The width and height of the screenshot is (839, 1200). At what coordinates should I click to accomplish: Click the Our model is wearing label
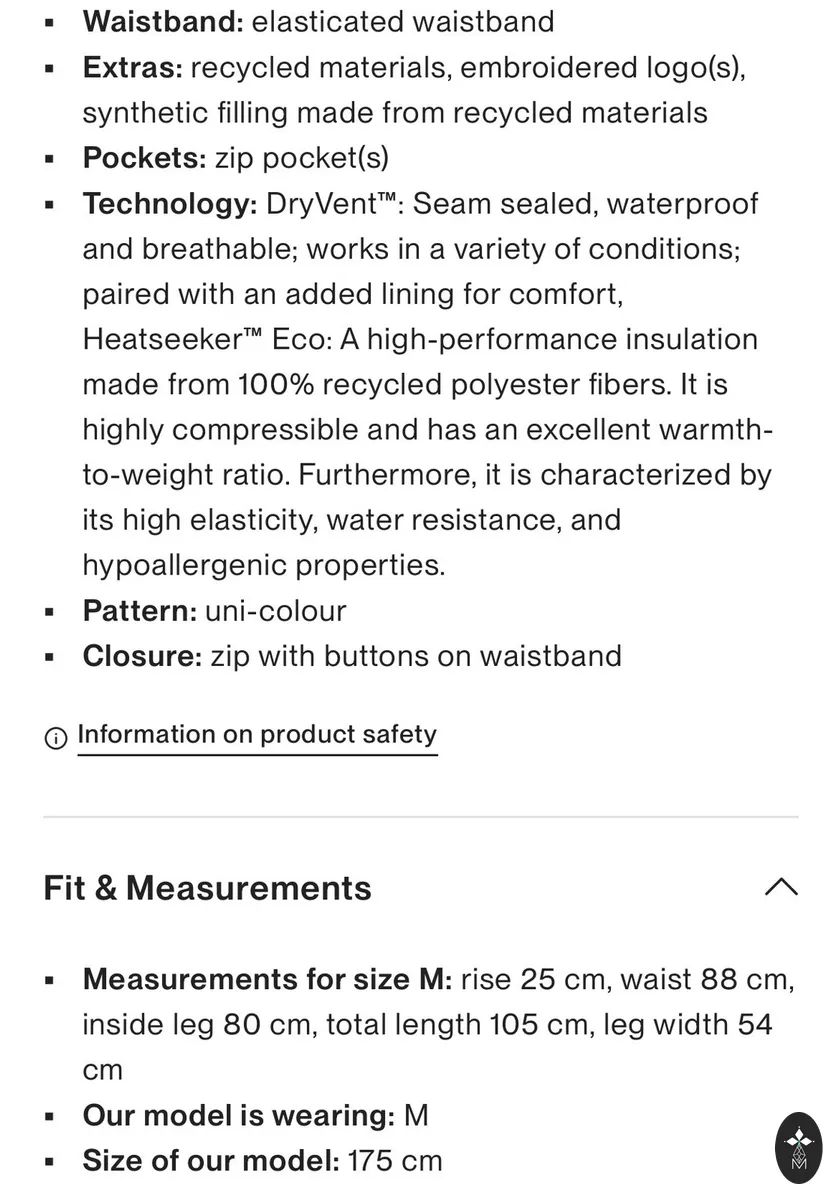click(239, 1115)
